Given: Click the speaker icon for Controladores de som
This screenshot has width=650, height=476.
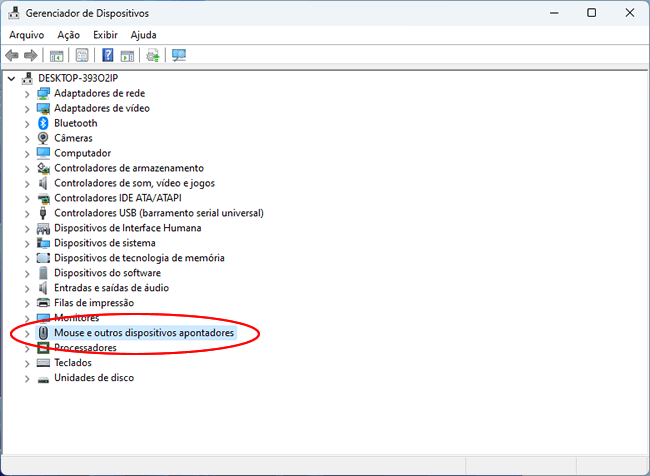Looking at the screenshot, I should pos(43,183).
